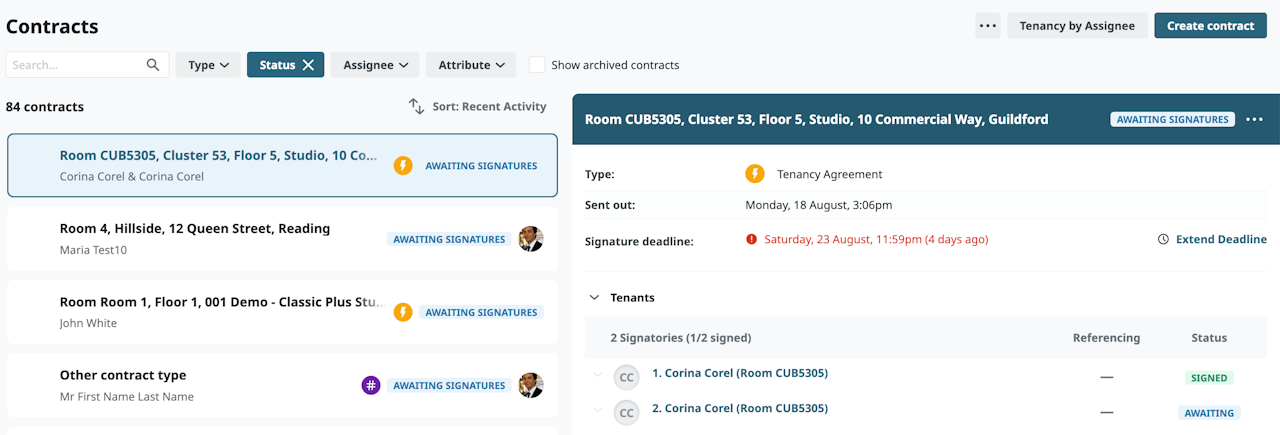The image size is (1280, 435).
Task: Click the Create contract button
Action: 1210,26
